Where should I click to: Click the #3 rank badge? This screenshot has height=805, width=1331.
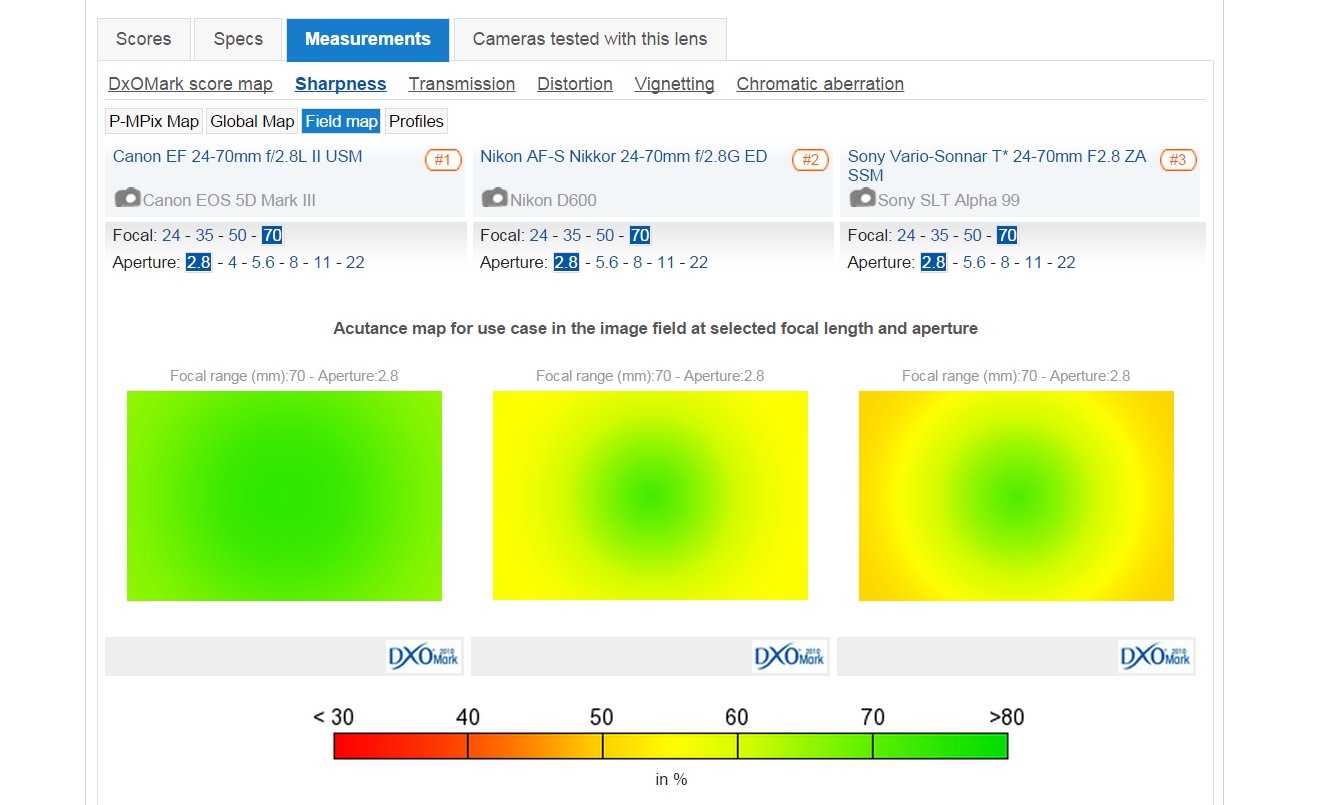(1178, 160)
